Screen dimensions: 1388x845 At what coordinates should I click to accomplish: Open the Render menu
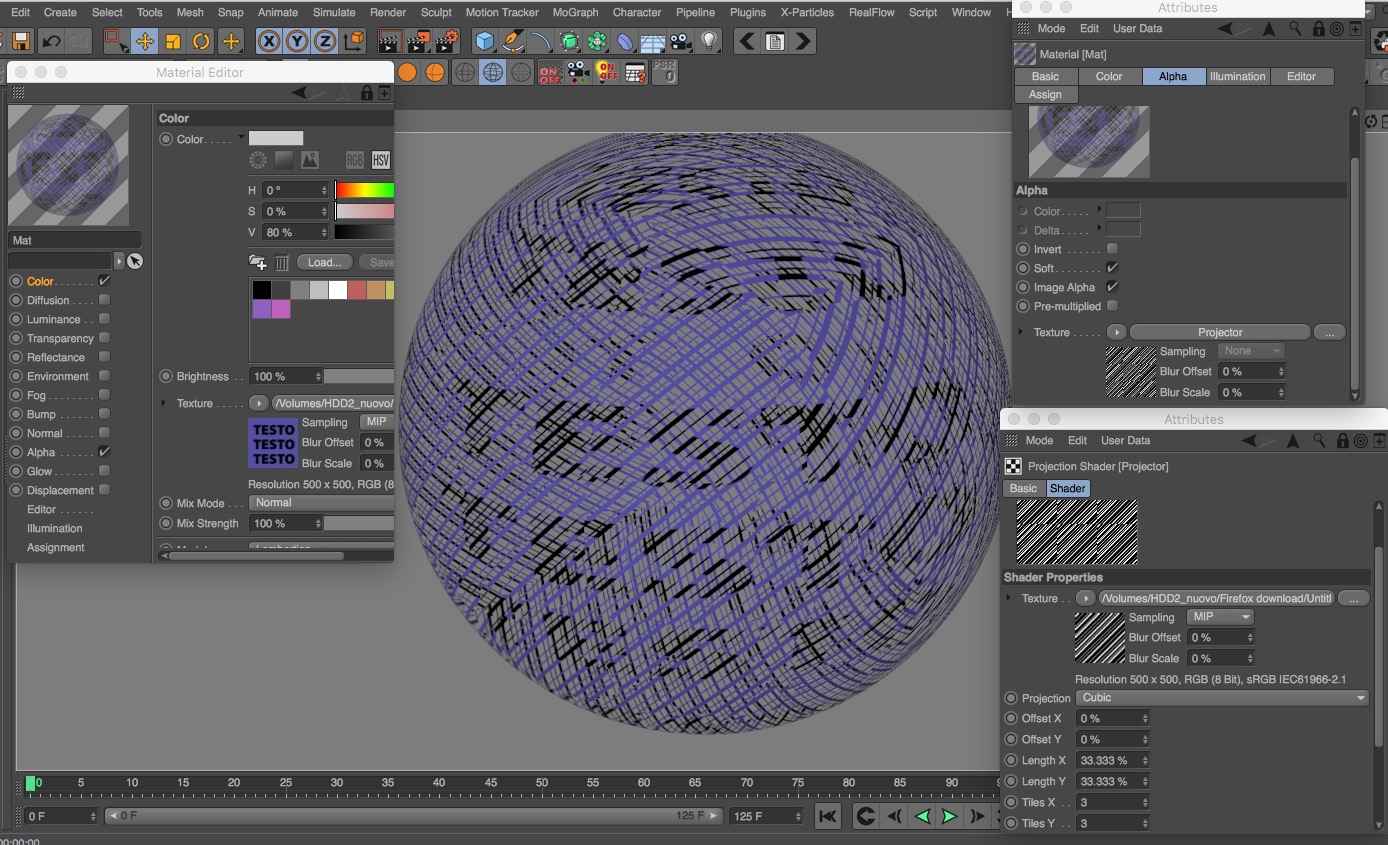pyautogui.click(x=388, y=12)
